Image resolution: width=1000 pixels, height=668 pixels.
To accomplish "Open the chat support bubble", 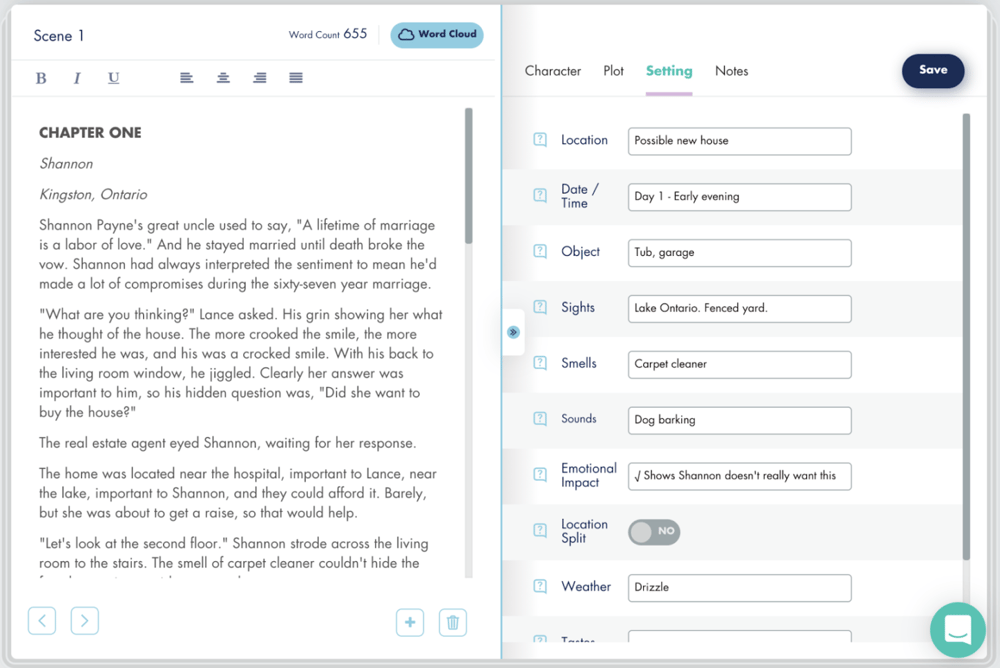I will click(957, 630).
